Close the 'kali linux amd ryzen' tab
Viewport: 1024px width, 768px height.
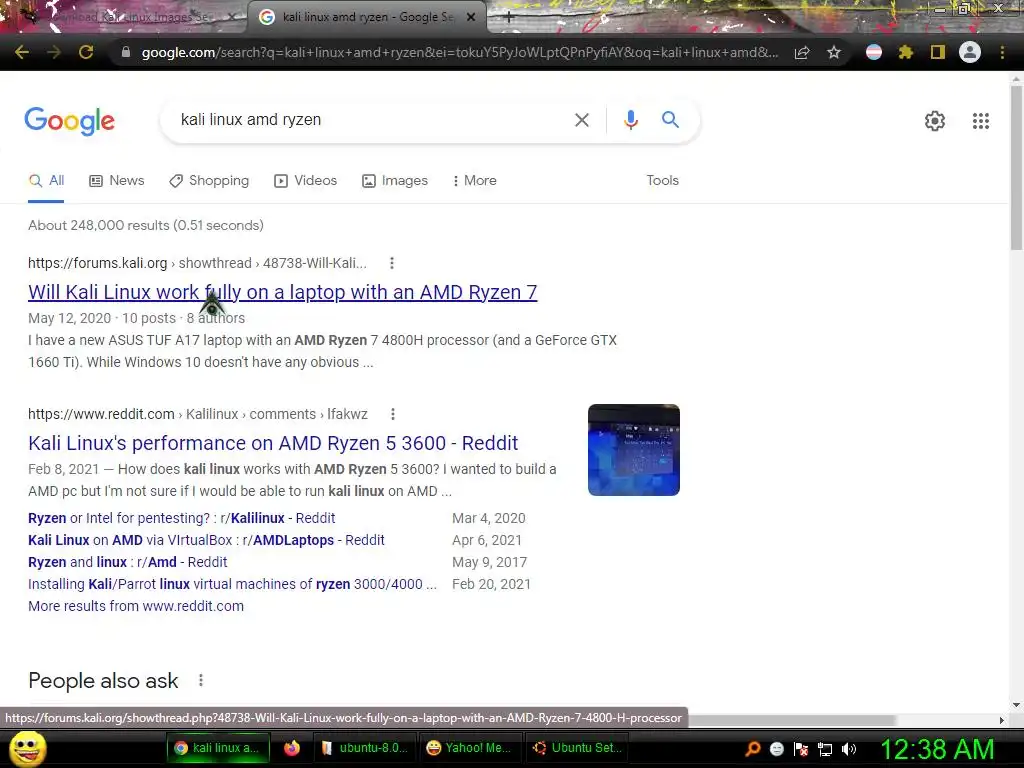click(x=471, y=18)
